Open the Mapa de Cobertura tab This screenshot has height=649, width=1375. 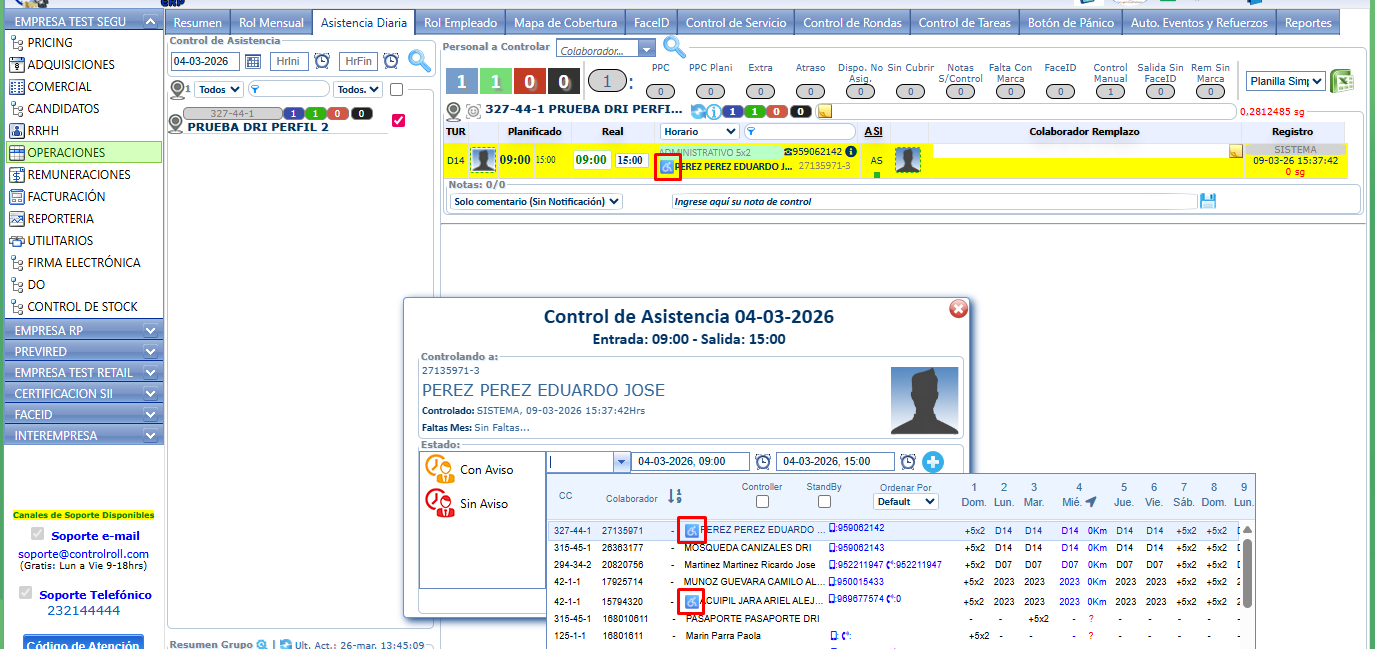[564, 22]
